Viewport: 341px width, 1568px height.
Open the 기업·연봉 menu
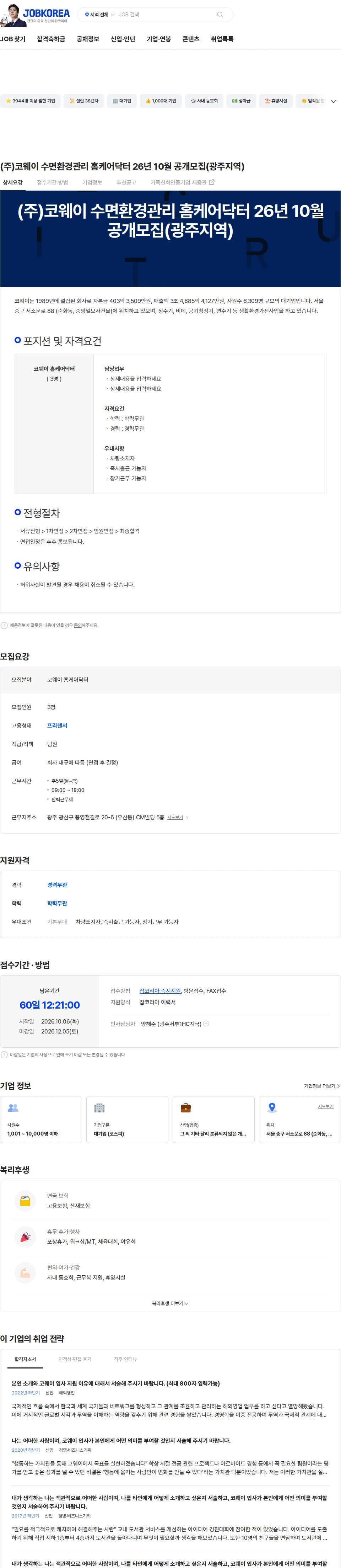pyautogui.click(x=159, y=39)
